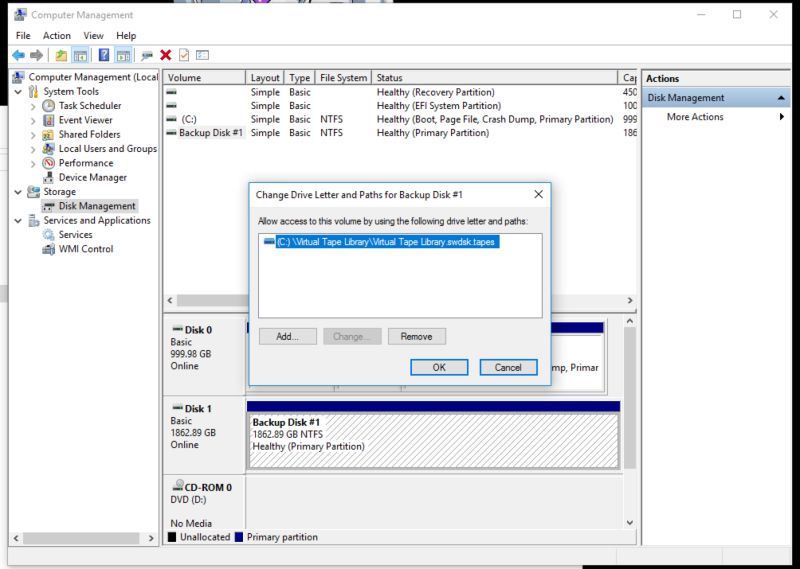
Task: Sort by the Status column header
Action: point(494,78)
